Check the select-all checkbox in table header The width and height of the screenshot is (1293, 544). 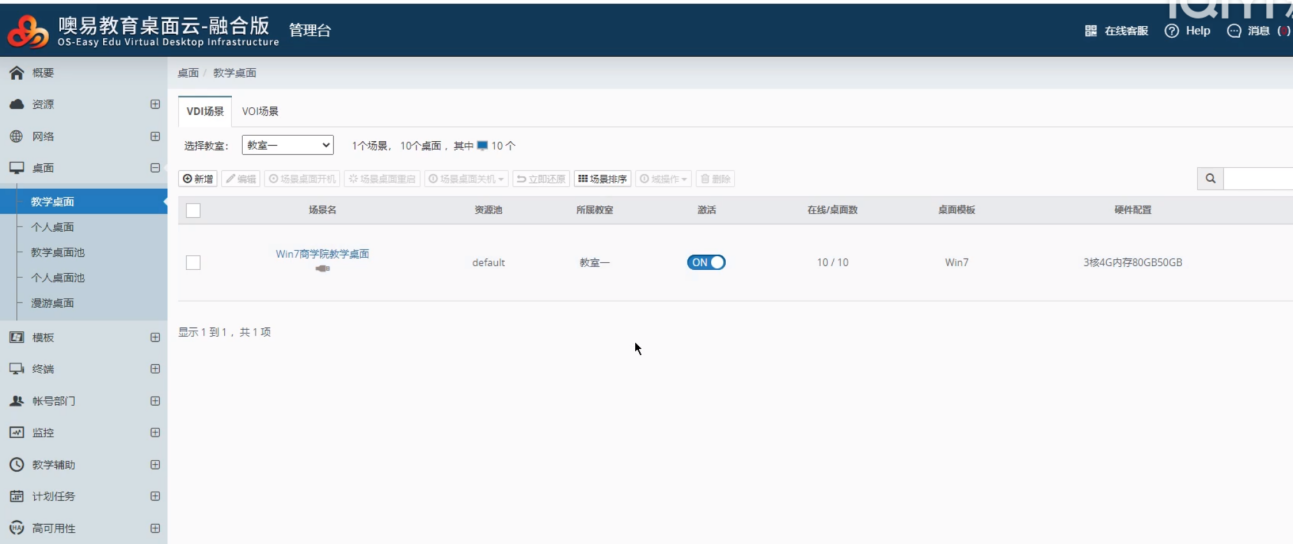194,210
